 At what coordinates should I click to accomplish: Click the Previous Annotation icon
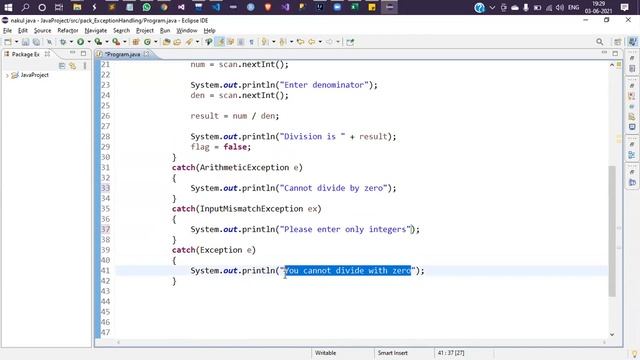coord(282,42)
